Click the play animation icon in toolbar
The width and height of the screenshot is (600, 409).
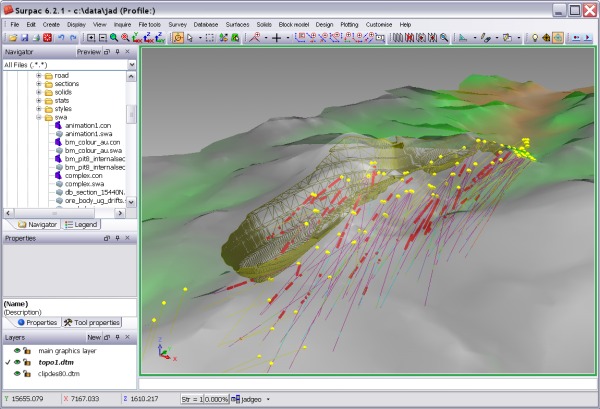pos(587,38)
